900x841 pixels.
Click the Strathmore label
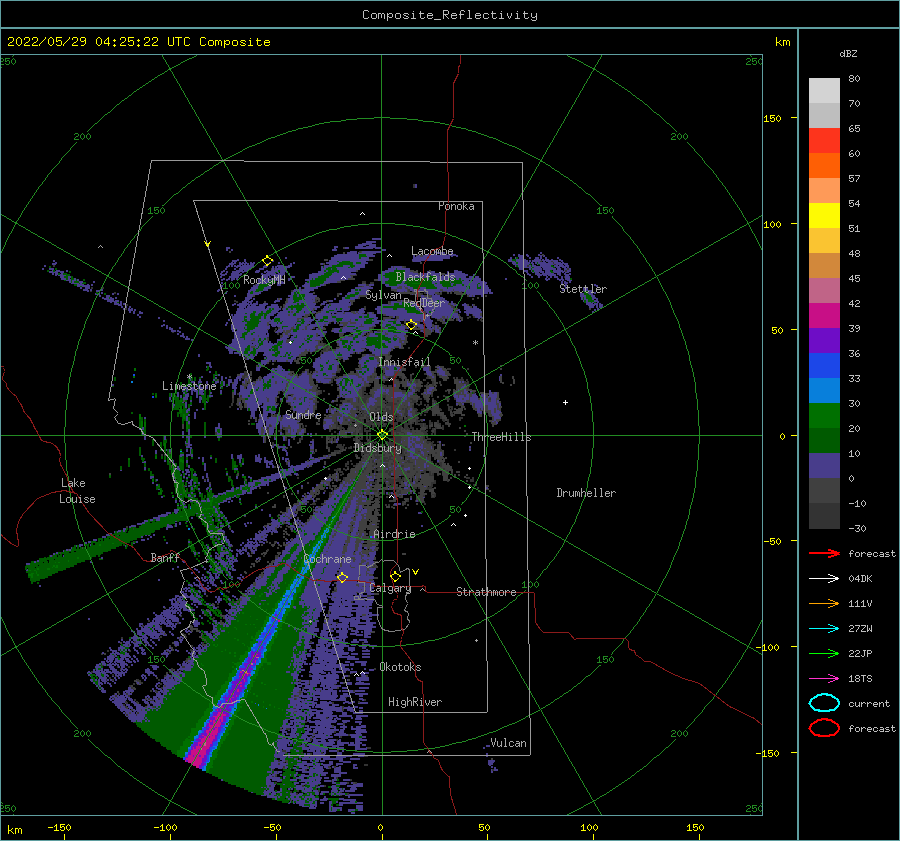[x=486, y=592]
